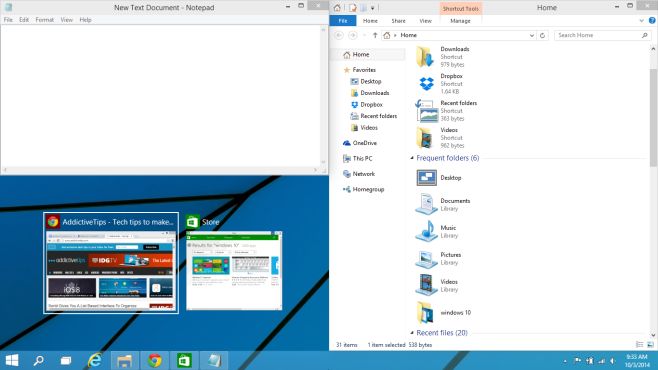Open the address bar history dropdown
The height and width of the screenshot is (370, 658).
click(x=532, y=35)
